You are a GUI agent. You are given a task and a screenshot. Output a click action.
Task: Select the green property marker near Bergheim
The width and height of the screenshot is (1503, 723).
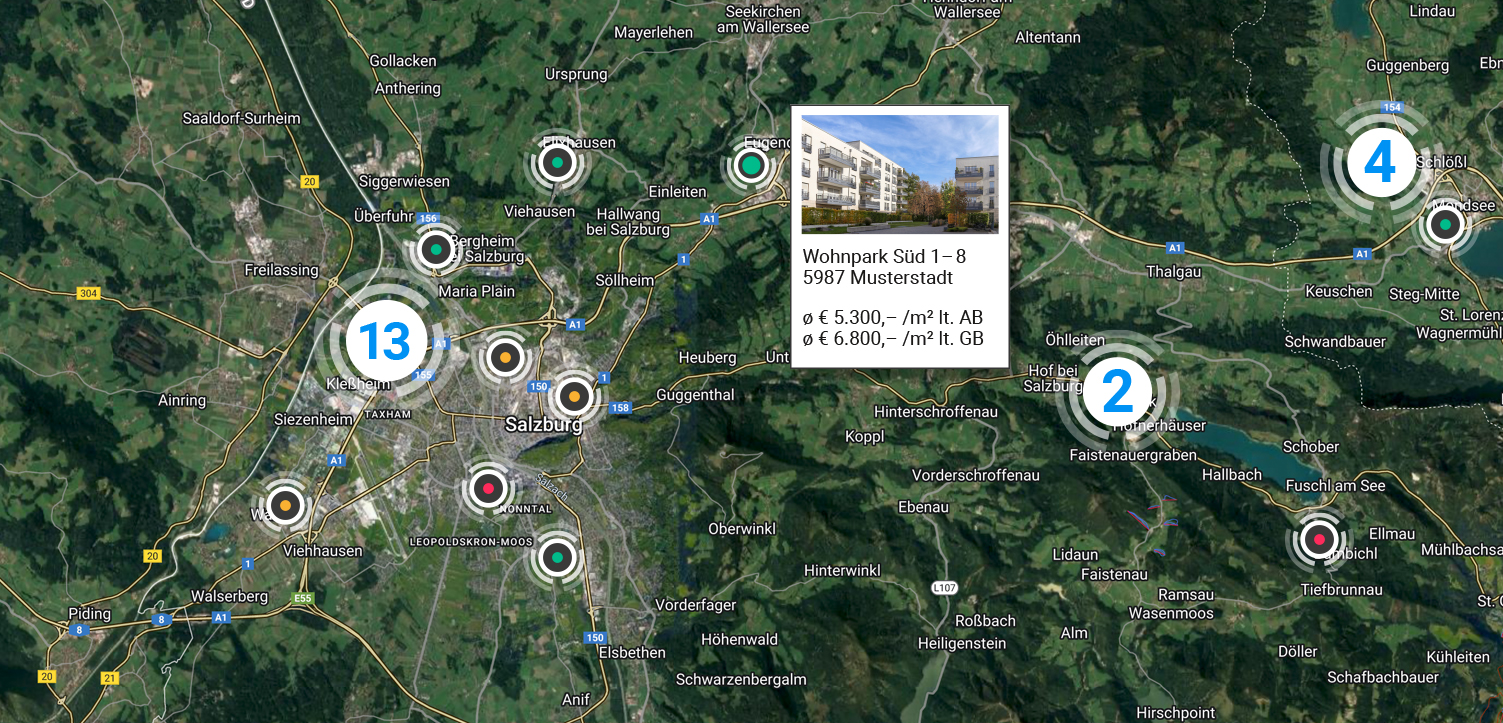click(436, 250)
